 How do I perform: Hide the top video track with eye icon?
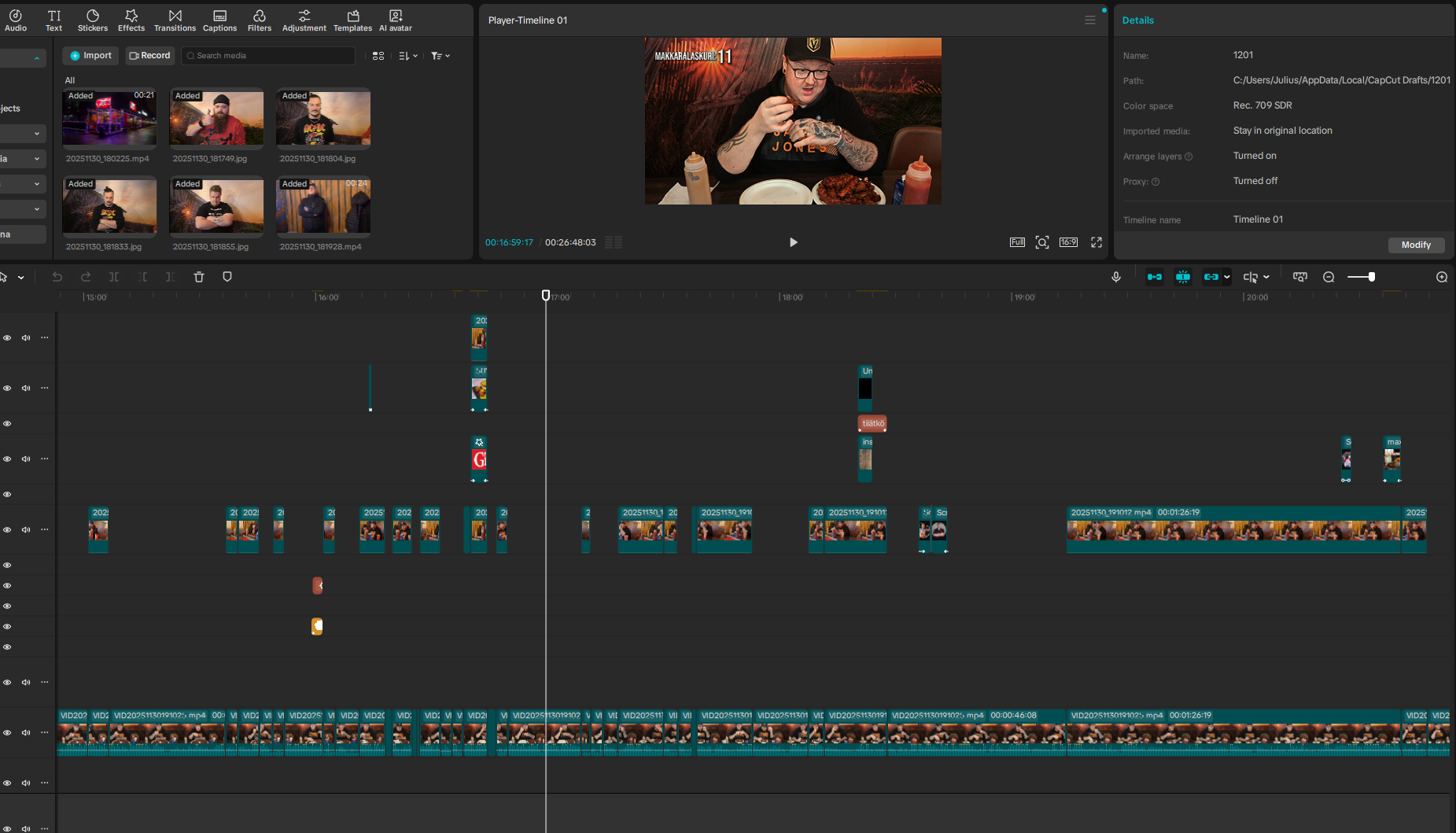(7, 338)
